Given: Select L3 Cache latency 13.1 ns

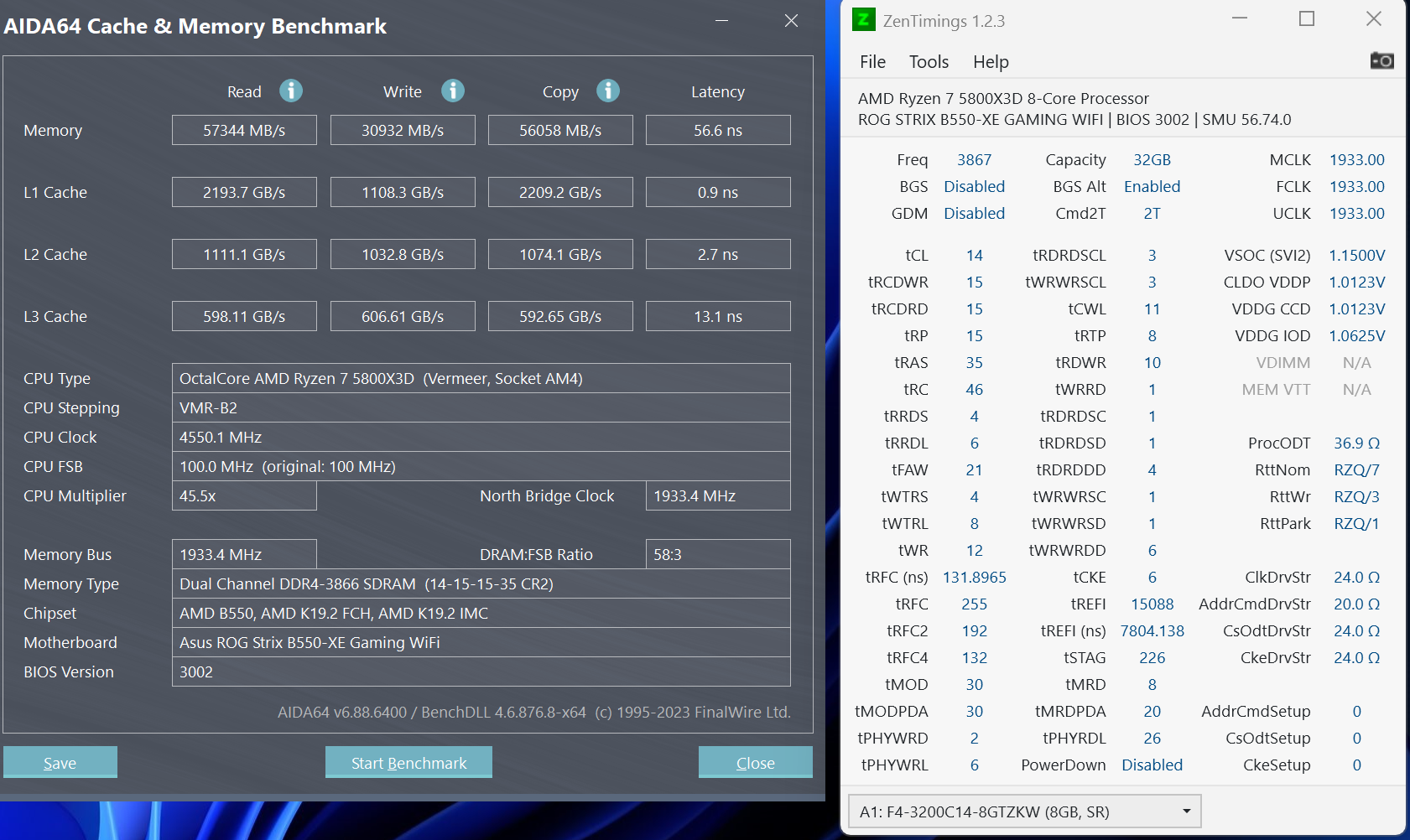Looking at the screenshot, I should click(718, 316).
